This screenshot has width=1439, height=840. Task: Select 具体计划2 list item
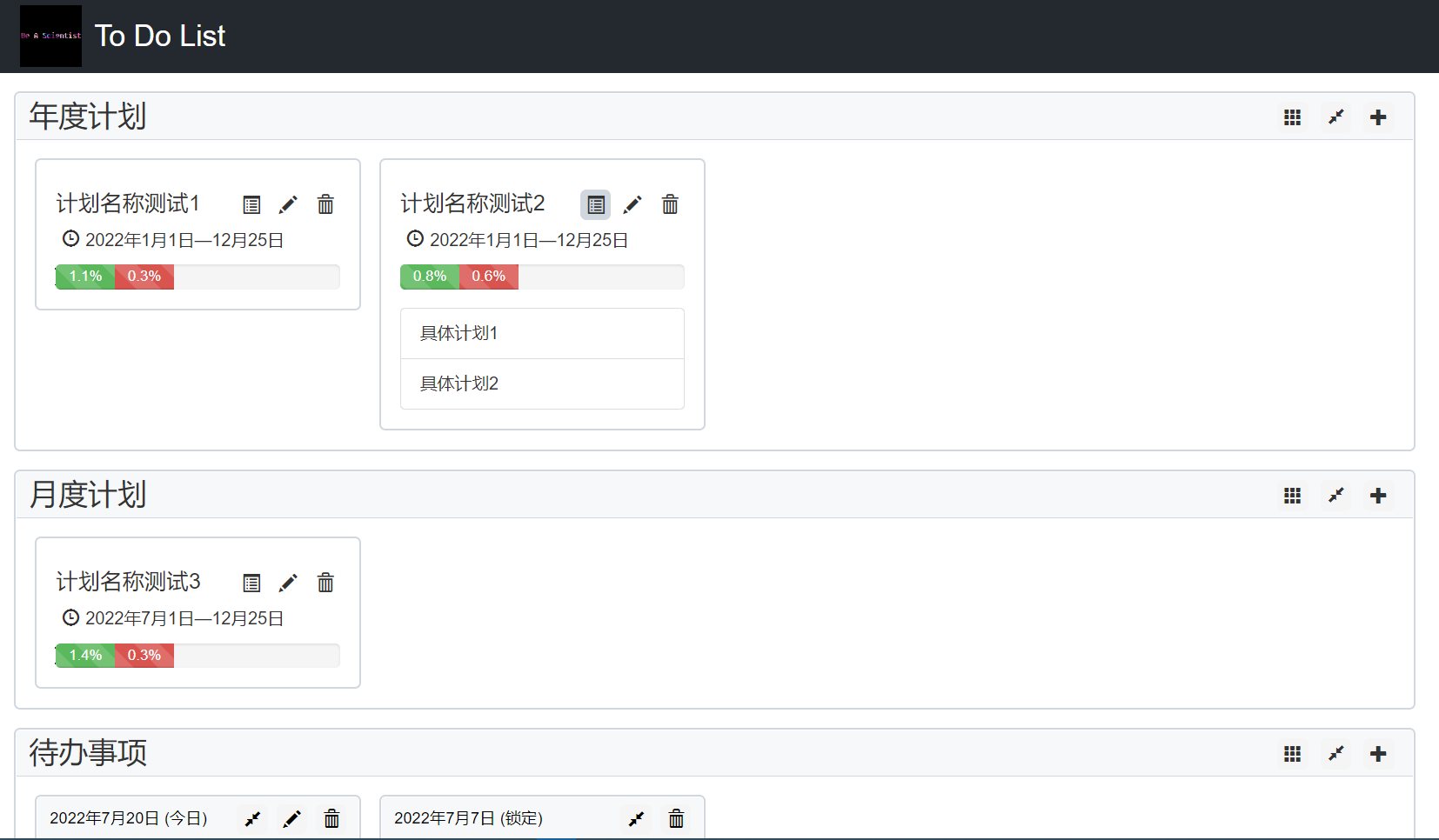point(541,384)
